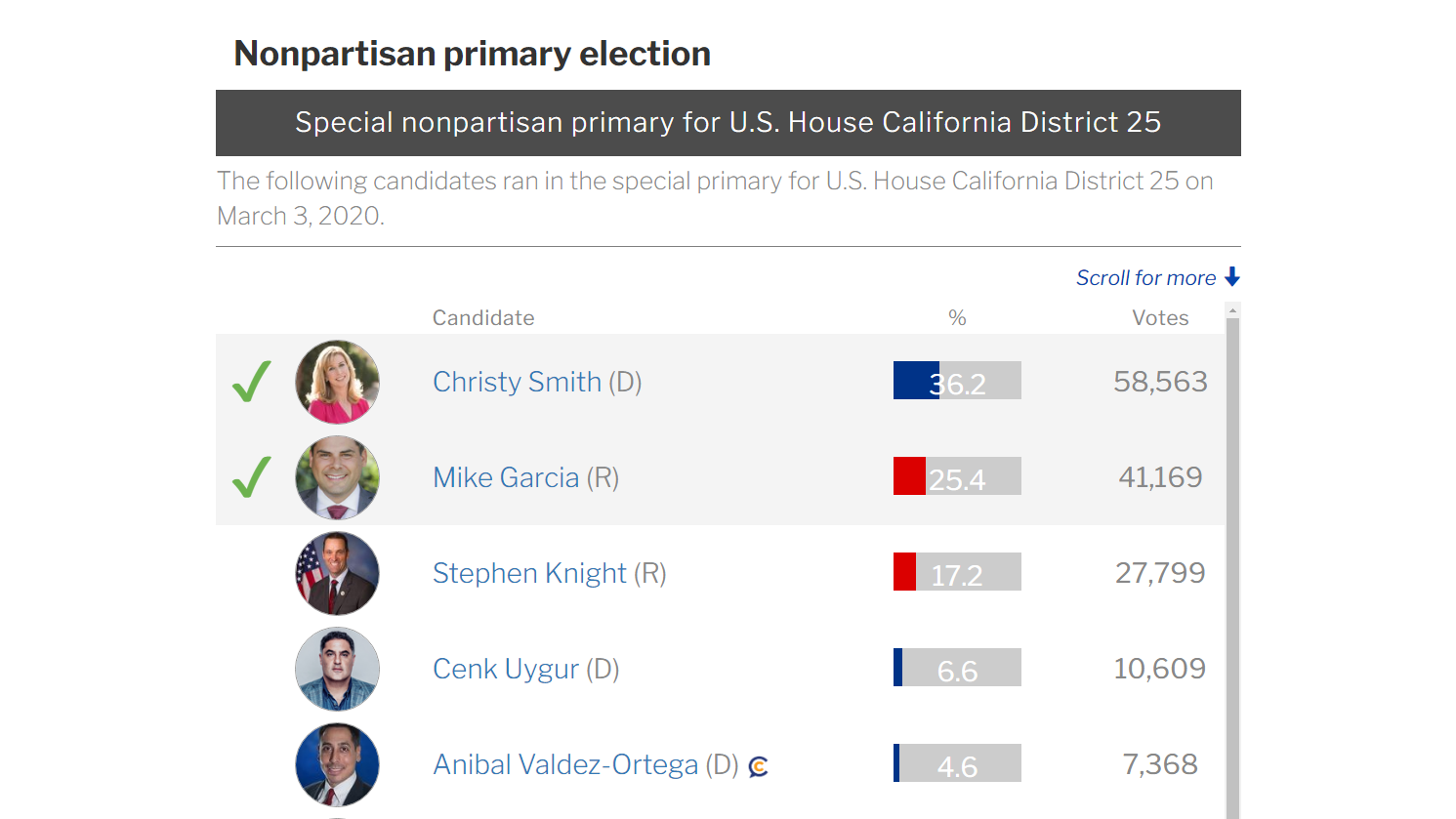Open Christy Smith's profile photo
Image resolution: width=1456 pixels, height=819 pixels.
pyautogui.click(x=337, y=382)
